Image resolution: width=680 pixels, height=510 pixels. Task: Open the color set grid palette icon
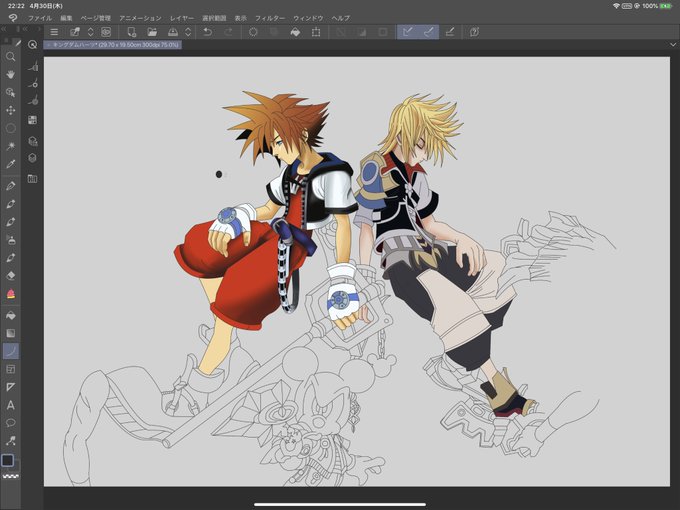32,120
